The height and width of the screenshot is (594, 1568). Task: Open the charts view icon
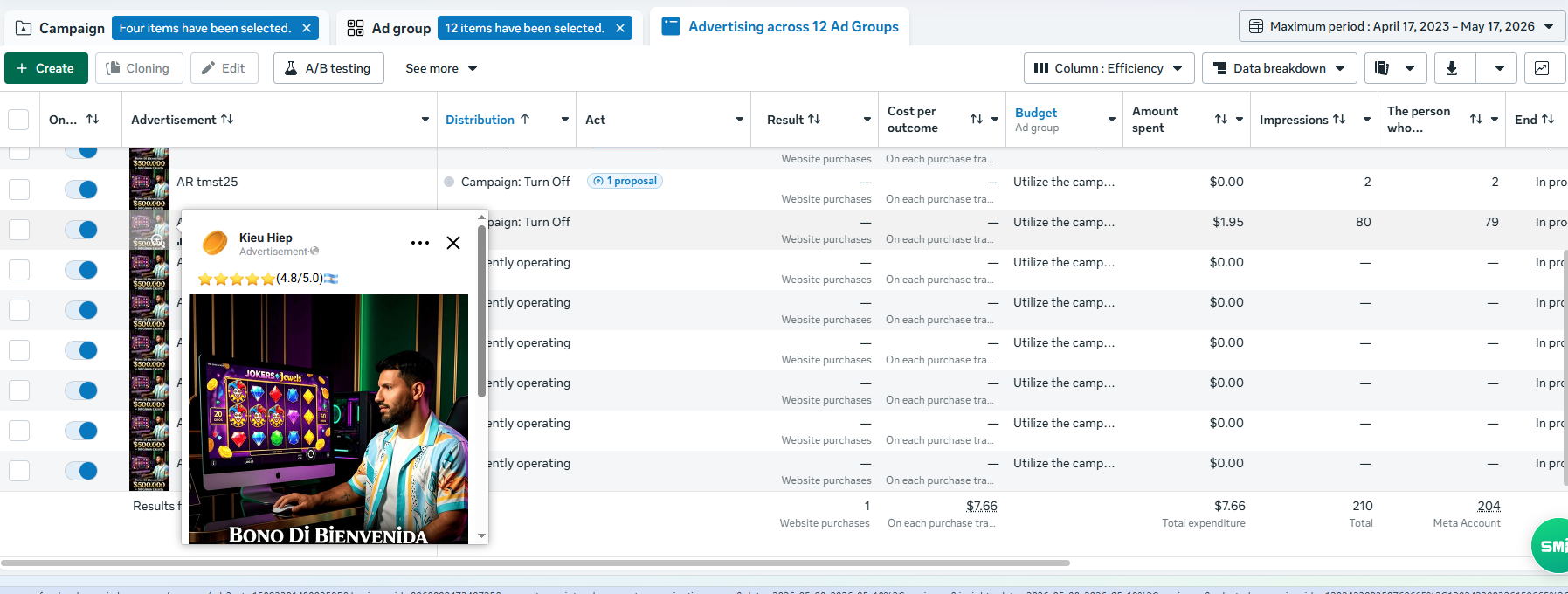pos(1542,68)
